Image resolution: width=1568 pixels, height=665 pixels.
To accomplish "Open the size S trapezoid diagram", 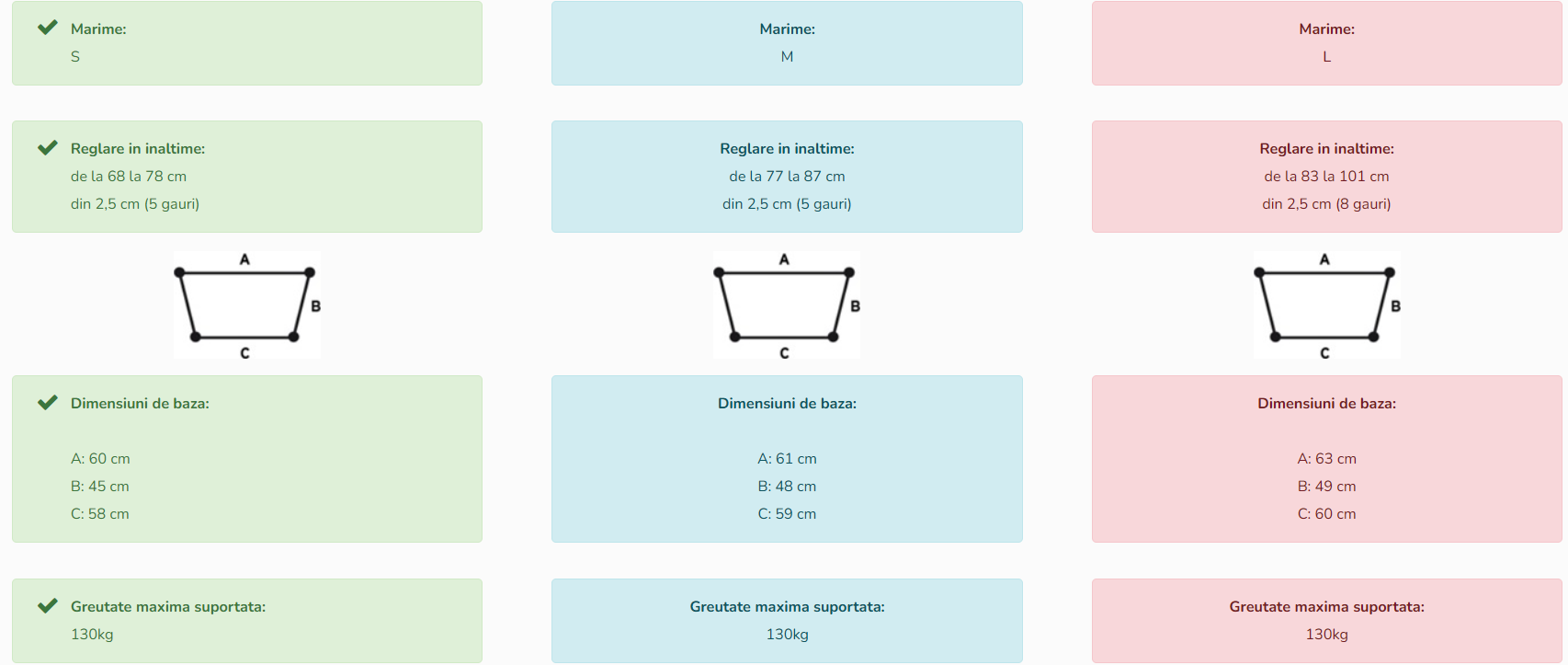I will 247,305.
